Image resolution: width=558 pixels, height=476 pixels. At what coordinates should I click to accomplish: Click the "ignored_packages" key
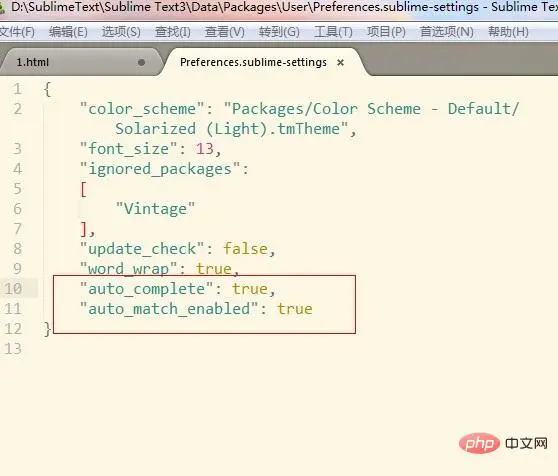pyautogui.click(x=160, y=169)
